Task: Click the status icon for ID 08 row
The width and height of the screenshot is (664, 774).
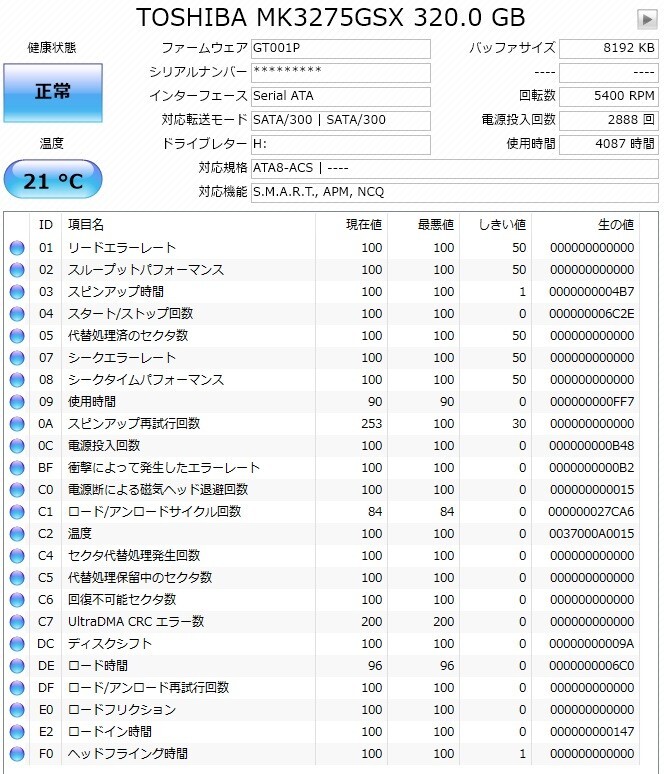Action: (x=17, y=380)
